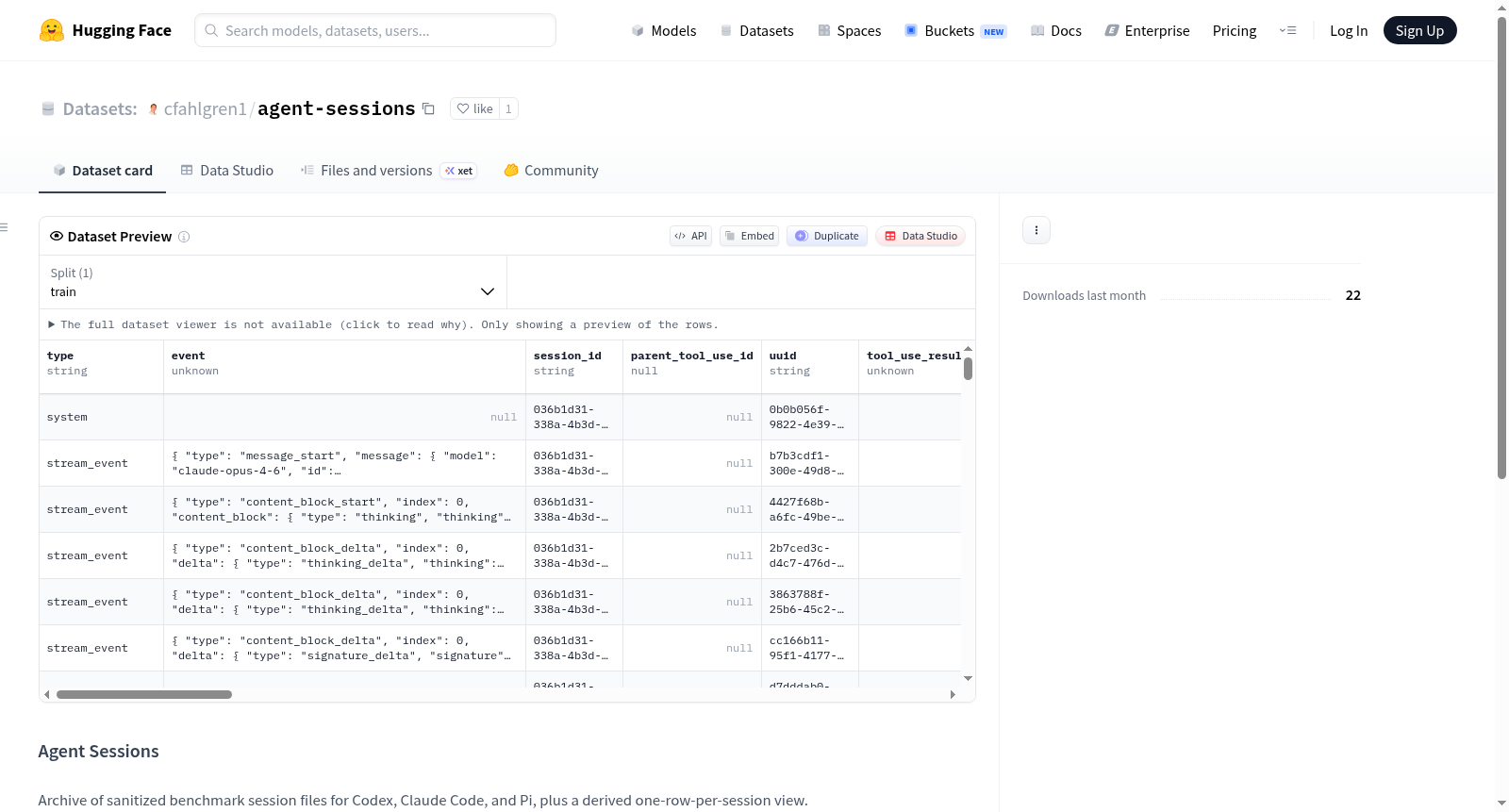Click the 'Agent Sessions' heading
This screenshot has width=1509, height=812.
point(99,752)
